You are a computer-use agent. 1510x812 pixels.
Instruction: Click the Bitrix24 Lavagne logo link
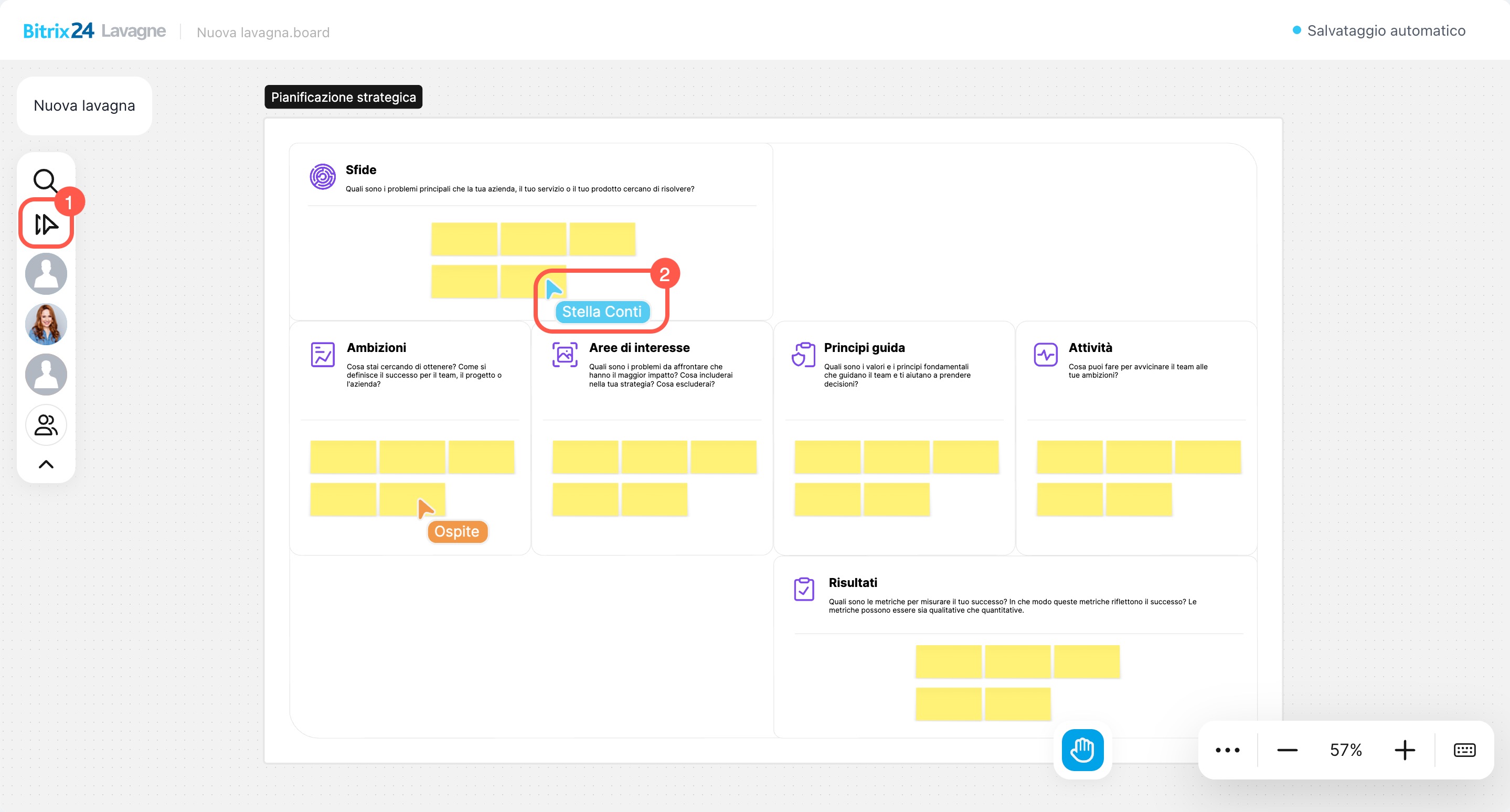click(x=94, y=30)
